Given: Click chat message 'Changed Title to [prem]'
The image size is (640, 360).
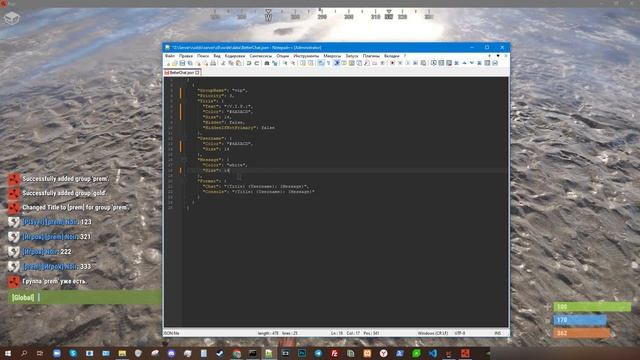Looking at the screenshot, I should pos(76,207).
